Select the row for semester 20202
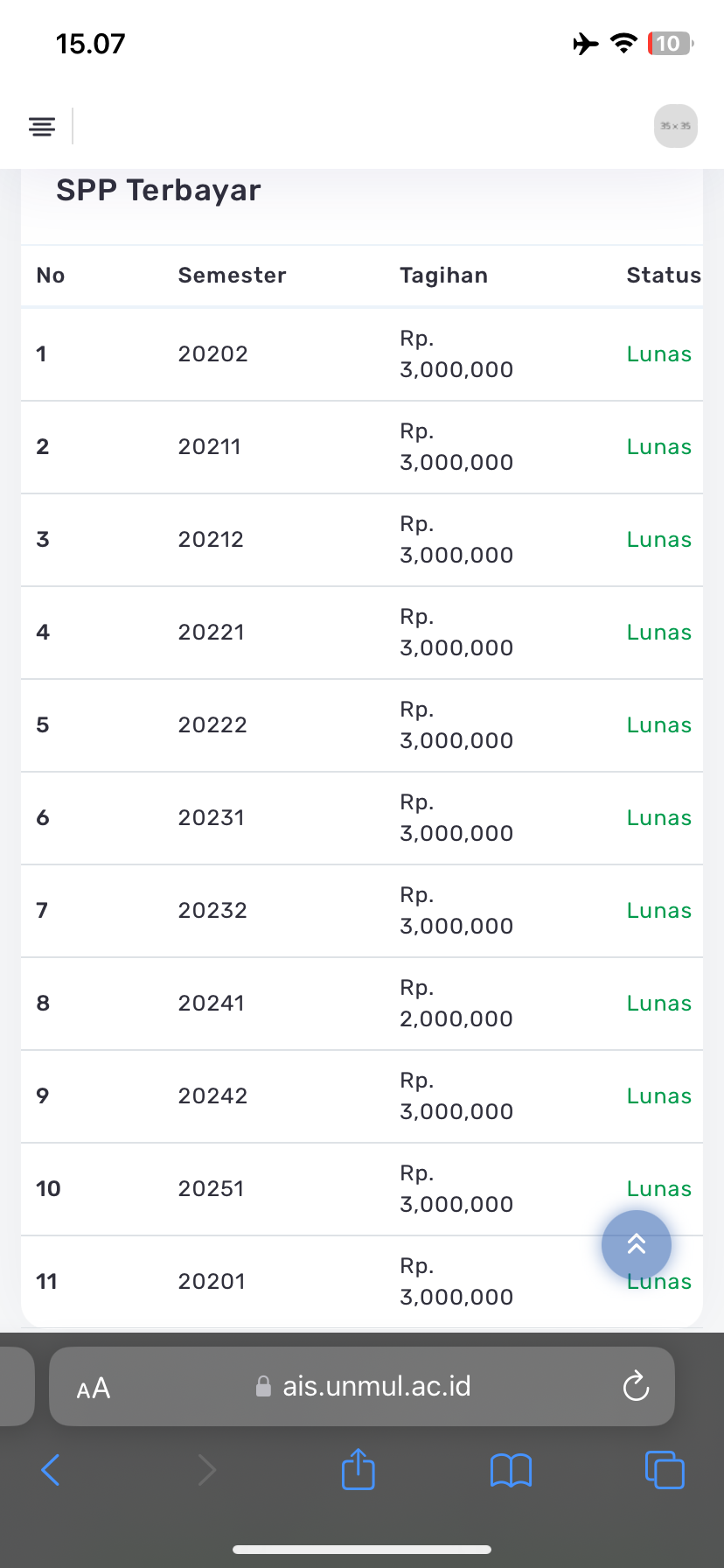This screenshot has width=724, height=1568. [x=212, y=354]
